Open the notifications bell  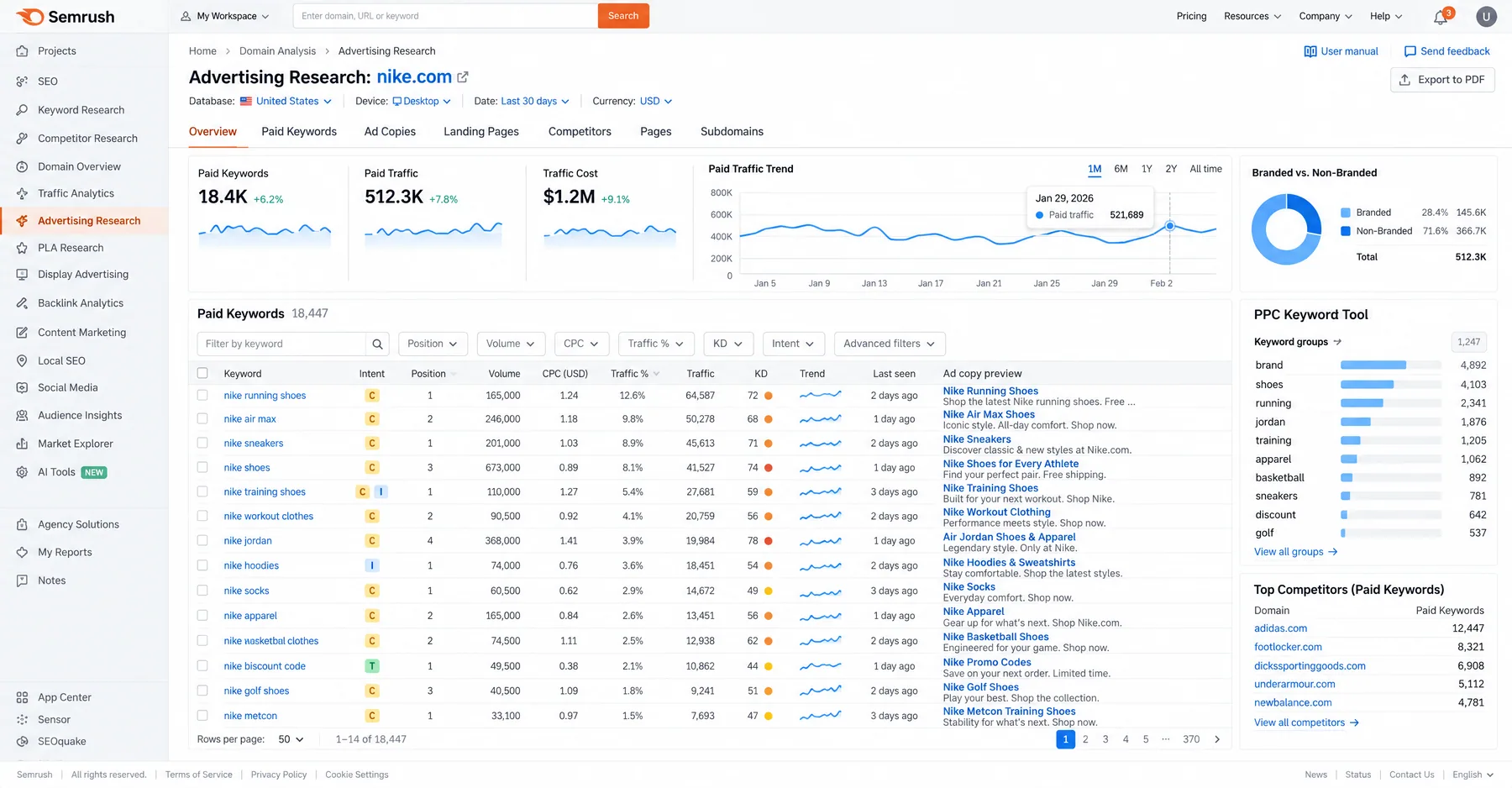click(x=1441, y=17)
